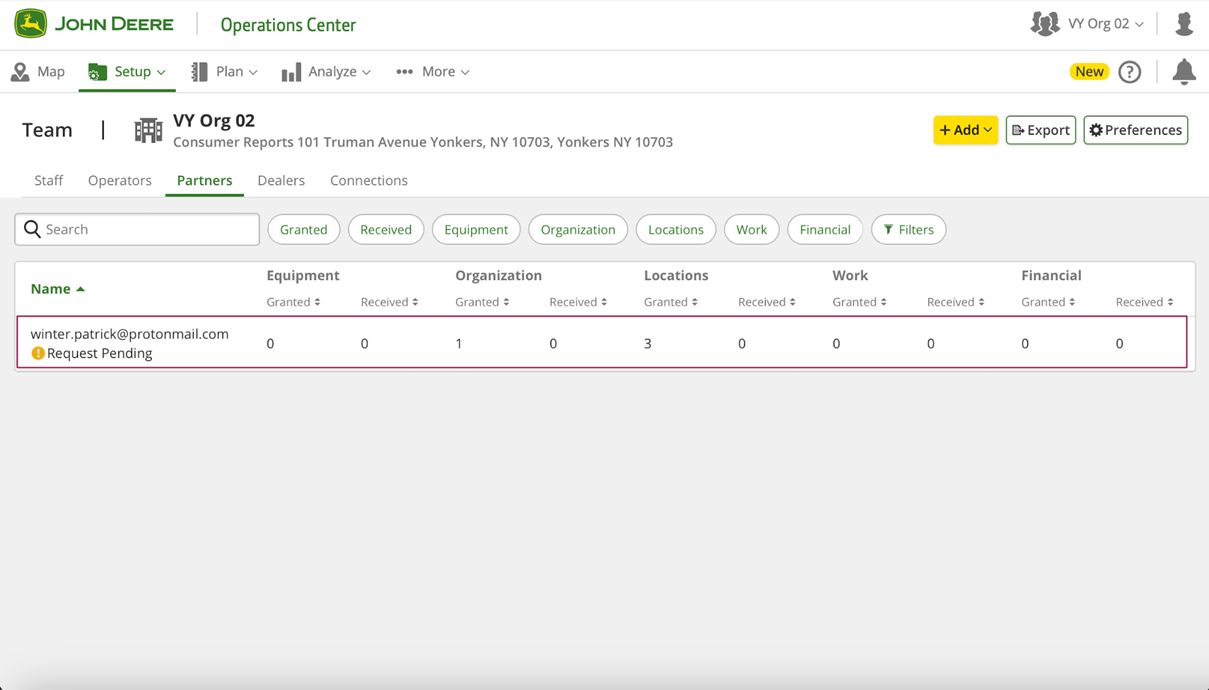
Task: Click the help question mark icon
Action: (x=1129, y=72)
